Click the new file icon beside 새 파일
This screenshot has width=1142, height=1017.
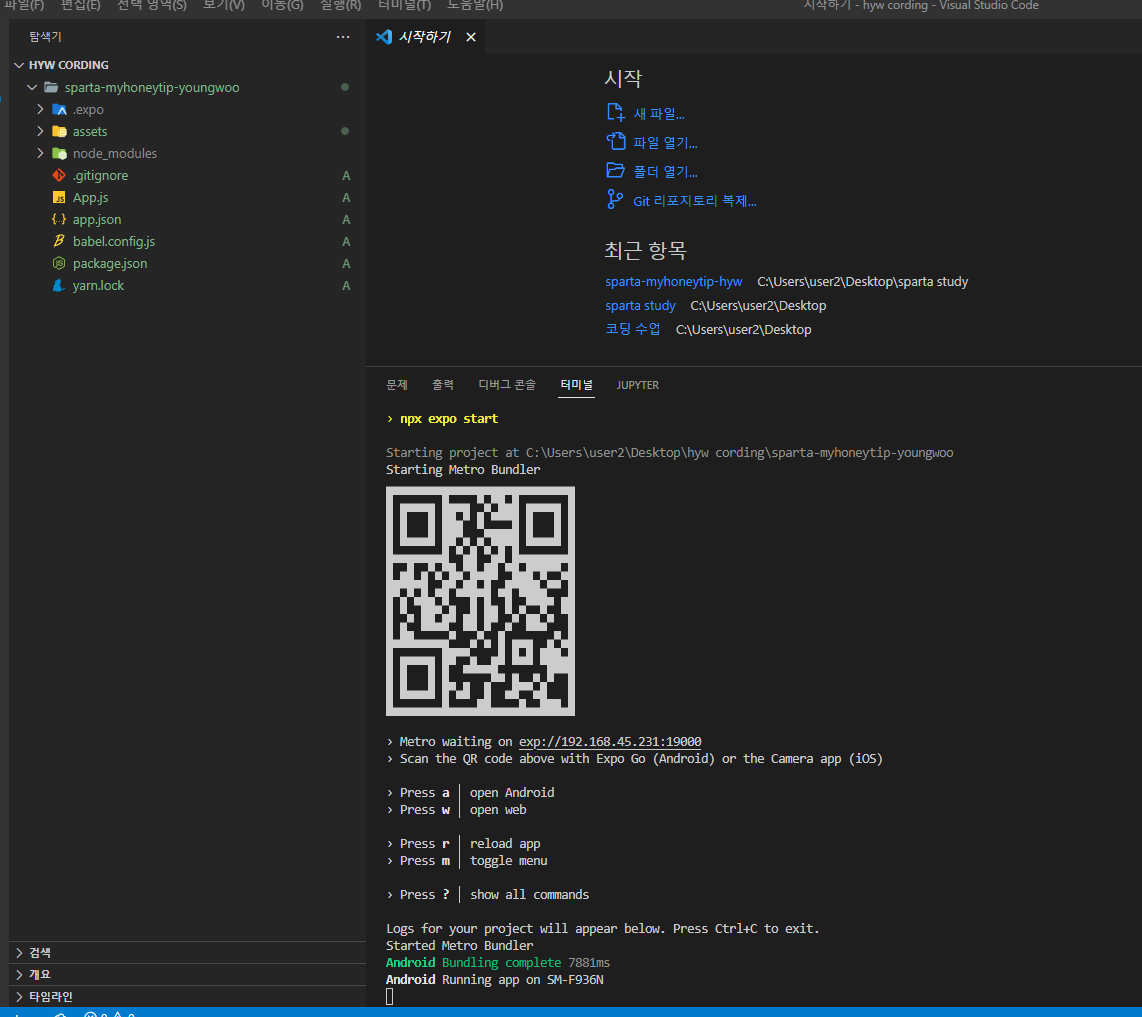pos(615,112)
